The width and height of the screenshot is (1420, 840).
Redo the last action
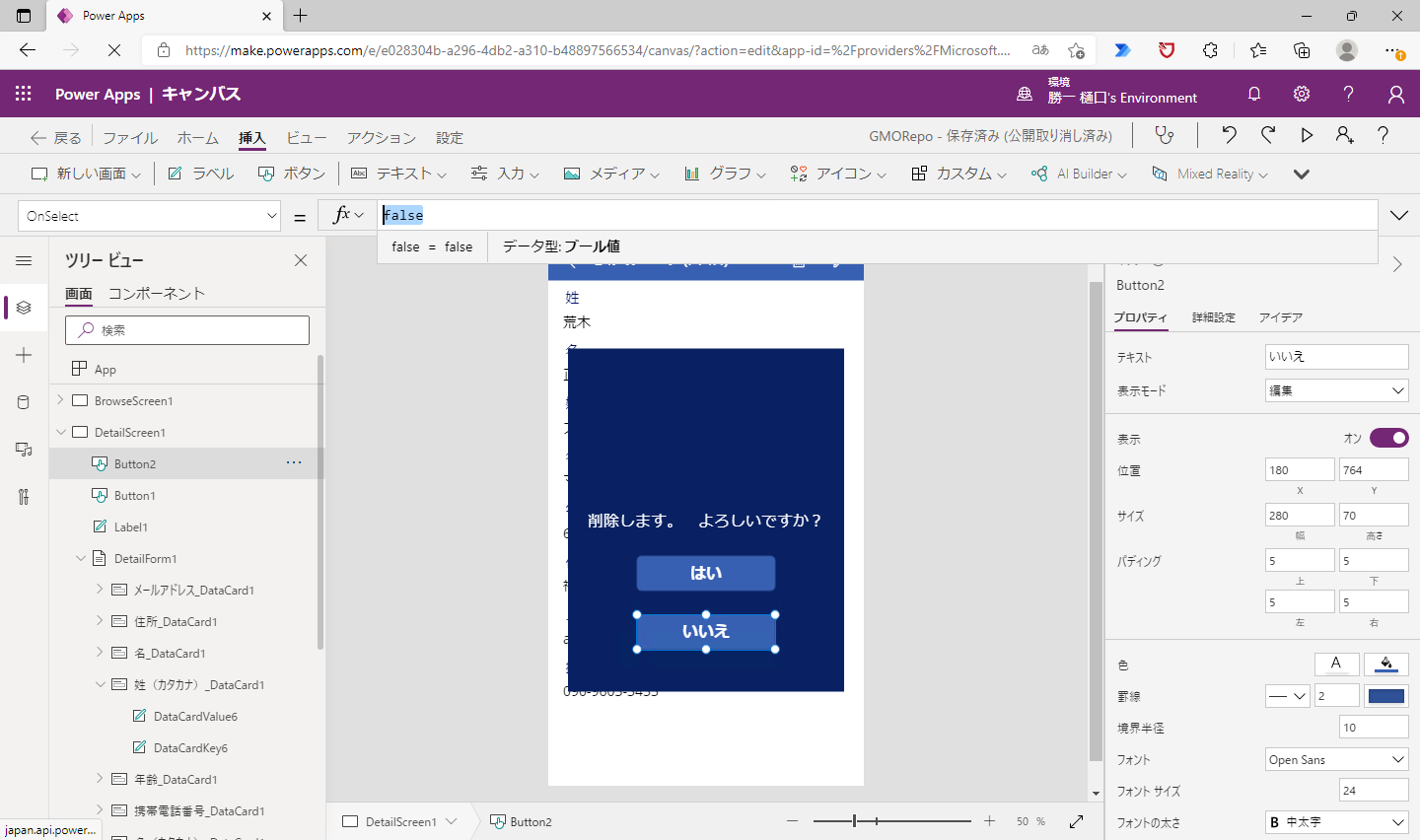point(1268,135)
